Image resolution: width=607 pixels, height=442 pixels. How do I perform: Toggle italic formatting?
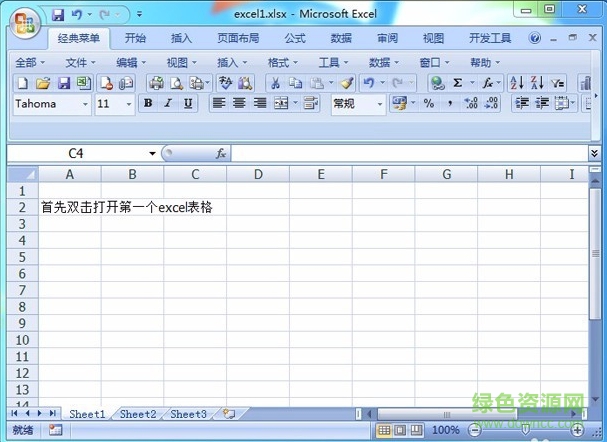(168, 103)
